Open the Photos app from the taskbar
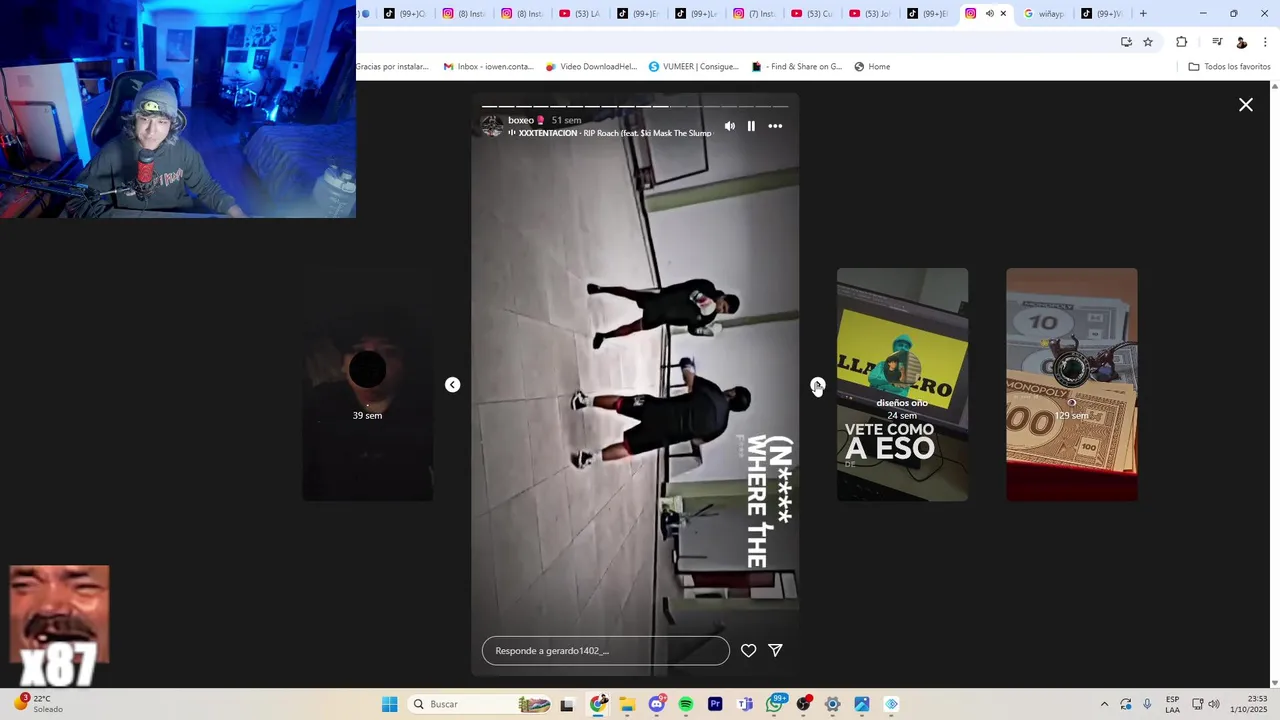Screen dimensions: 1280x720 (x=862, y=704)
